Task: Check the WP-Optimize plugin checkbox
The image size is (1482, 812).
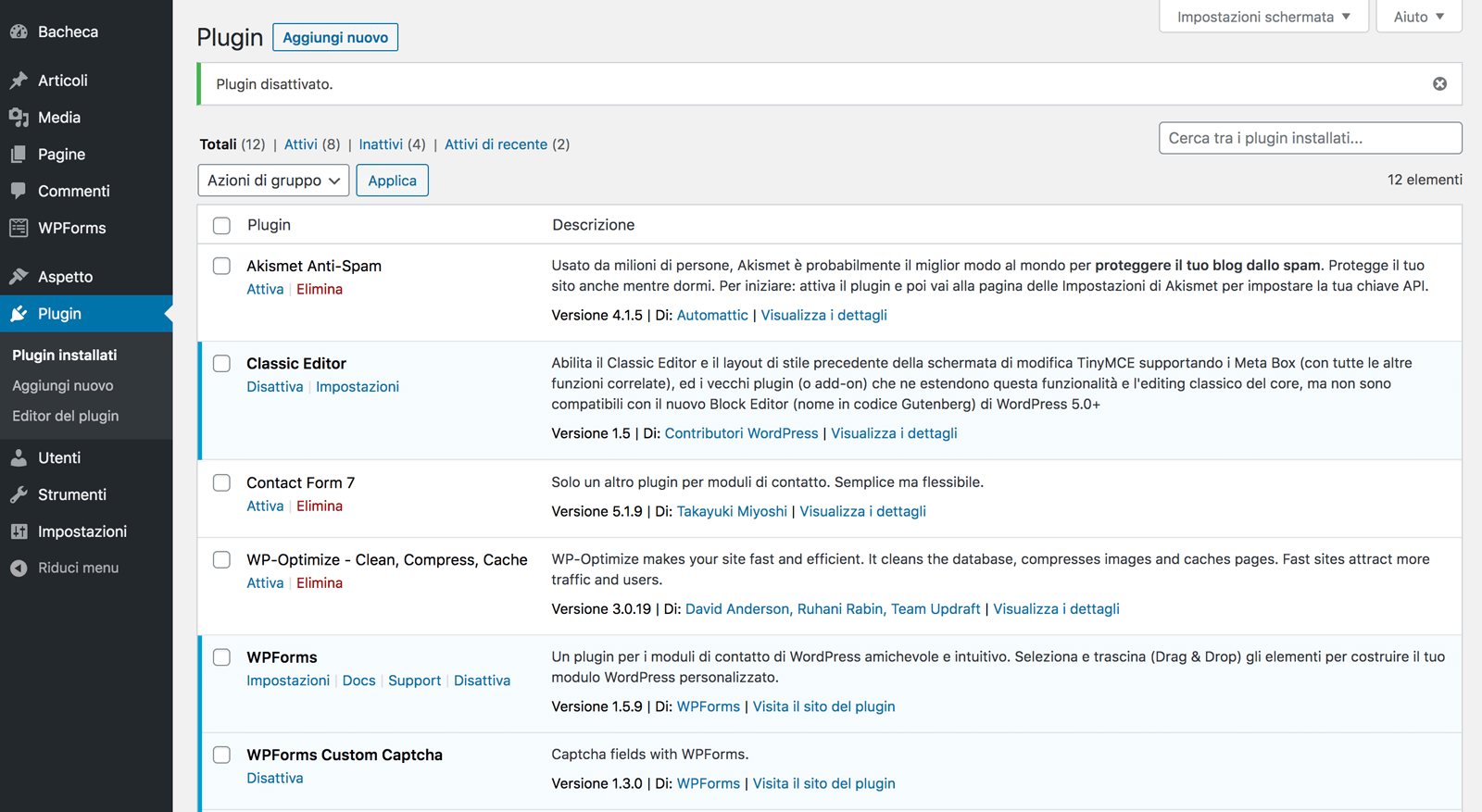Action: tap(221, 559)
